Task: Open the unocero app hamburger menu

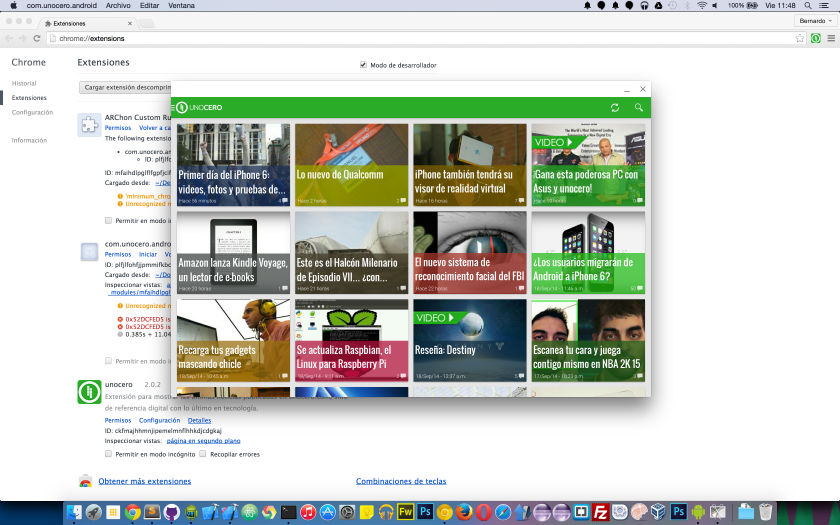Action: [173, 108]
